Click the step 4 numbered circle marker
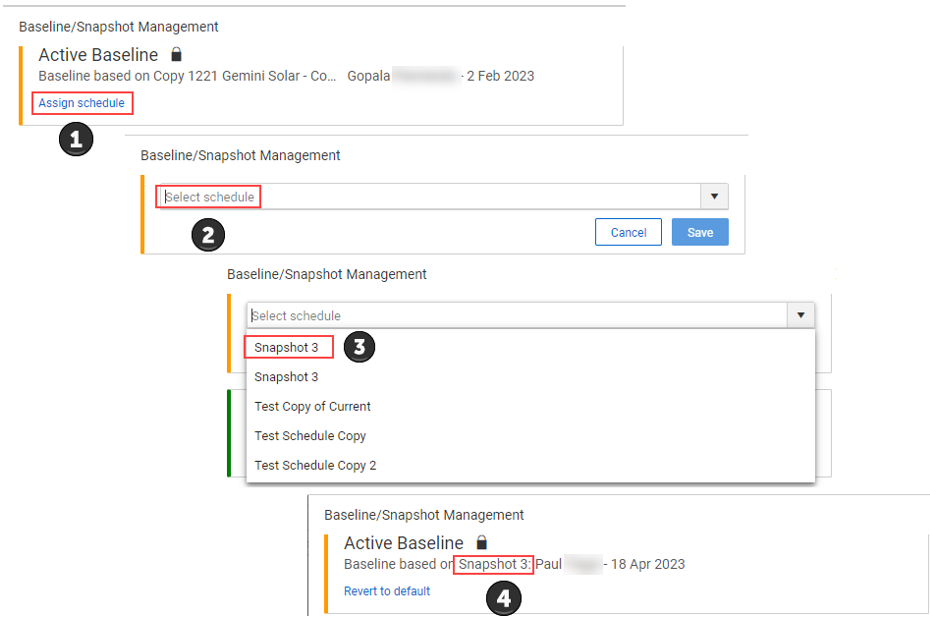Viewport: 930px width, 618px height. coord(504,598)
